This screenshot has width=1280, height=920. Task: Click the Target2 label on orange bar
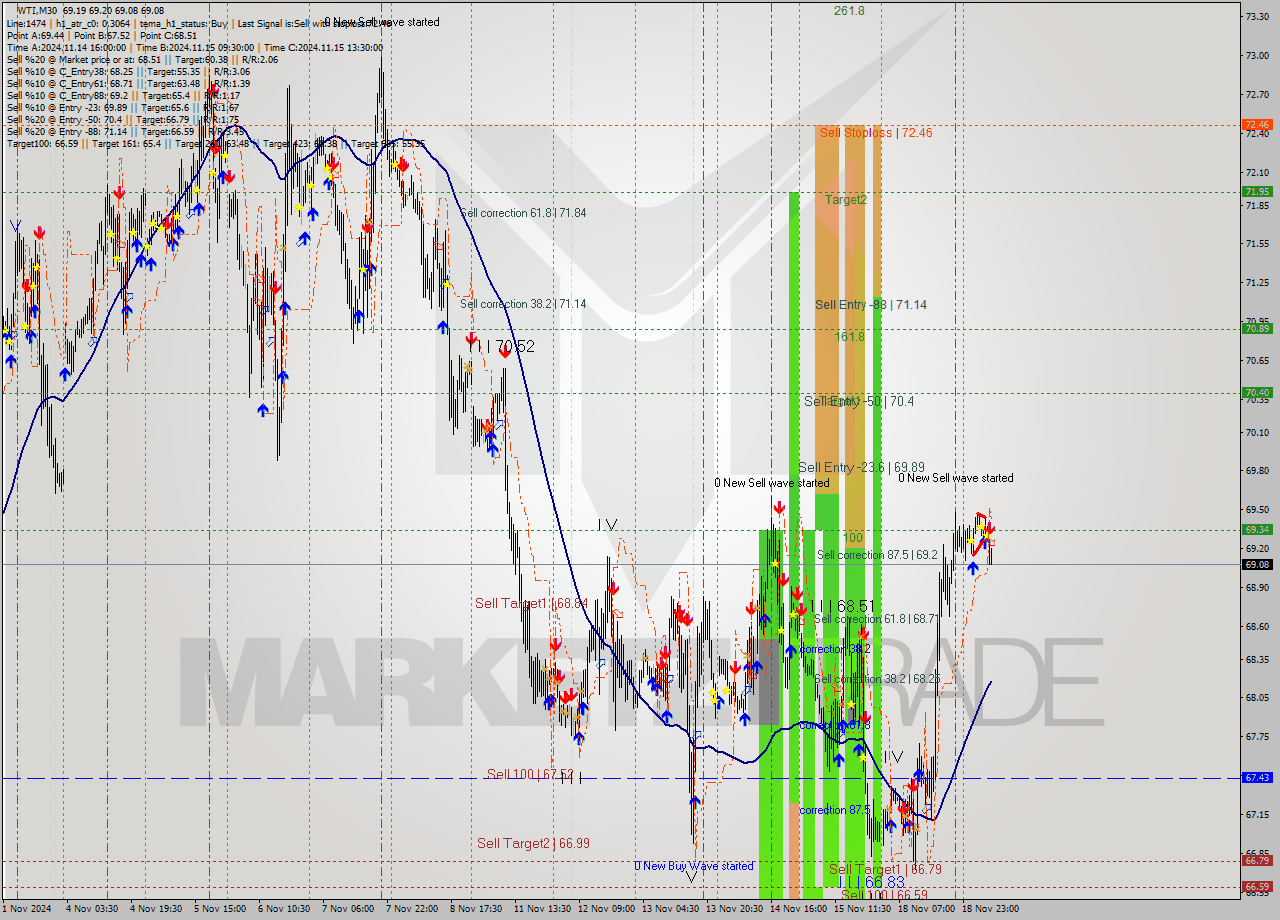click(846, 199)
